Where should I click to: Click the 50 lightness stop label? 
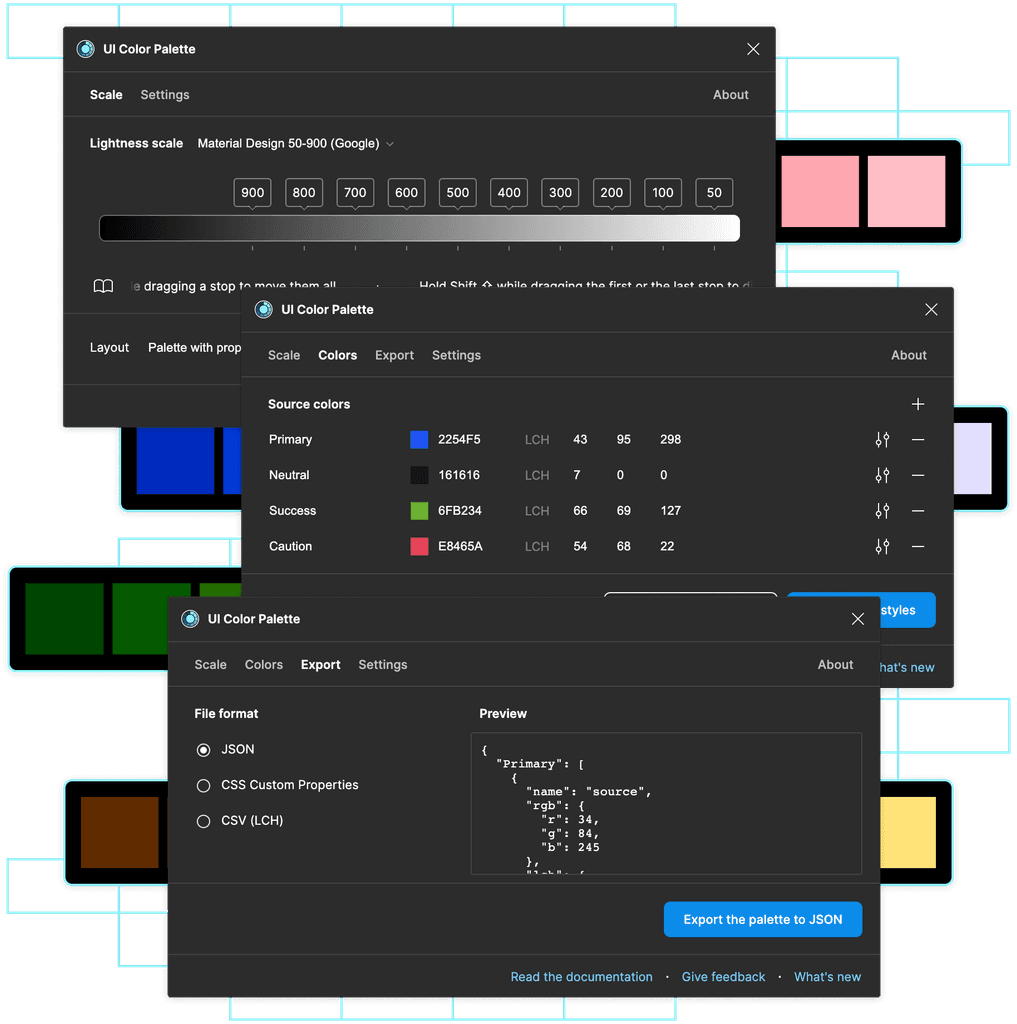[714, 192]
